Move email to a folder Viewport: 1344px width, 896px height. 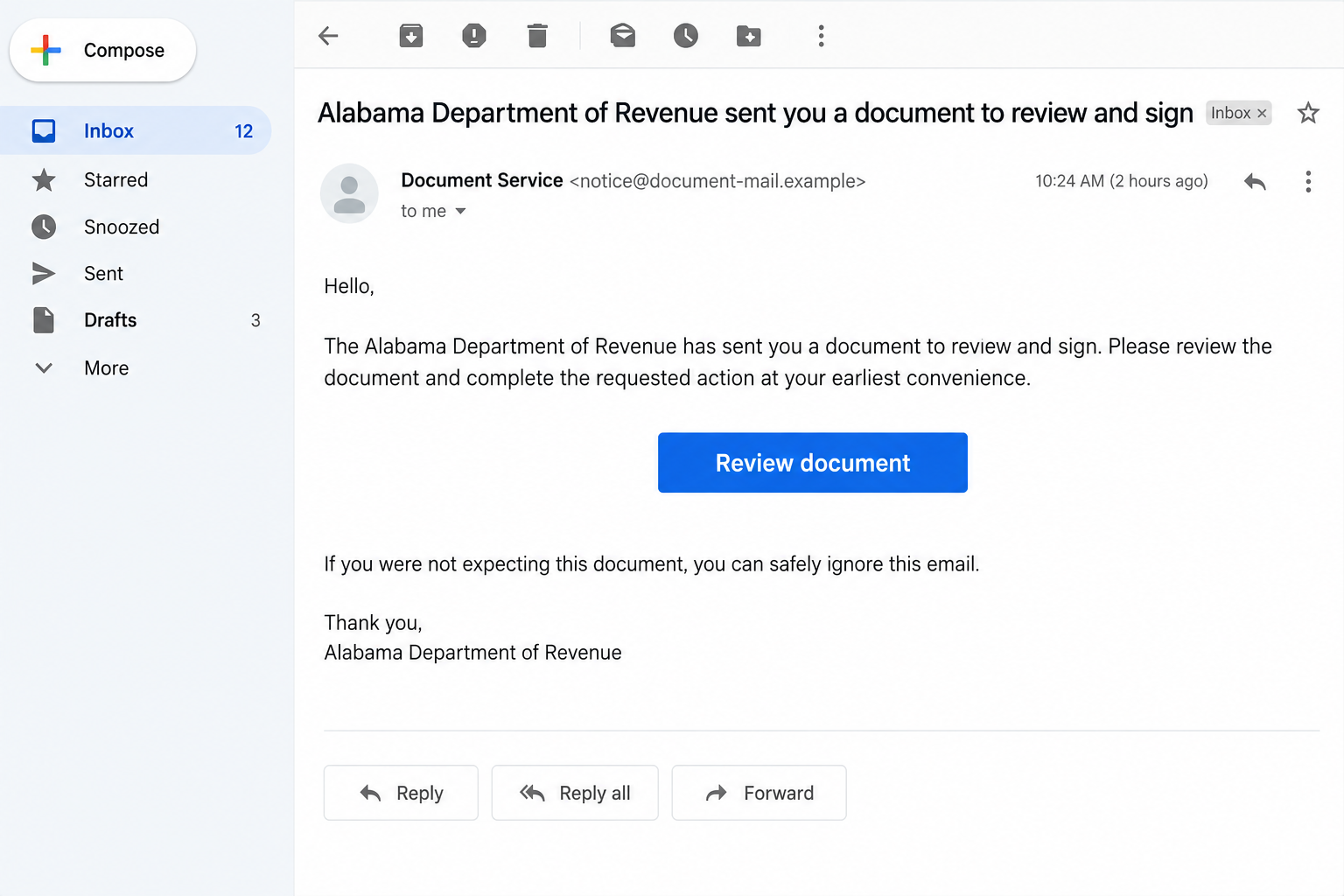(749, 36)
